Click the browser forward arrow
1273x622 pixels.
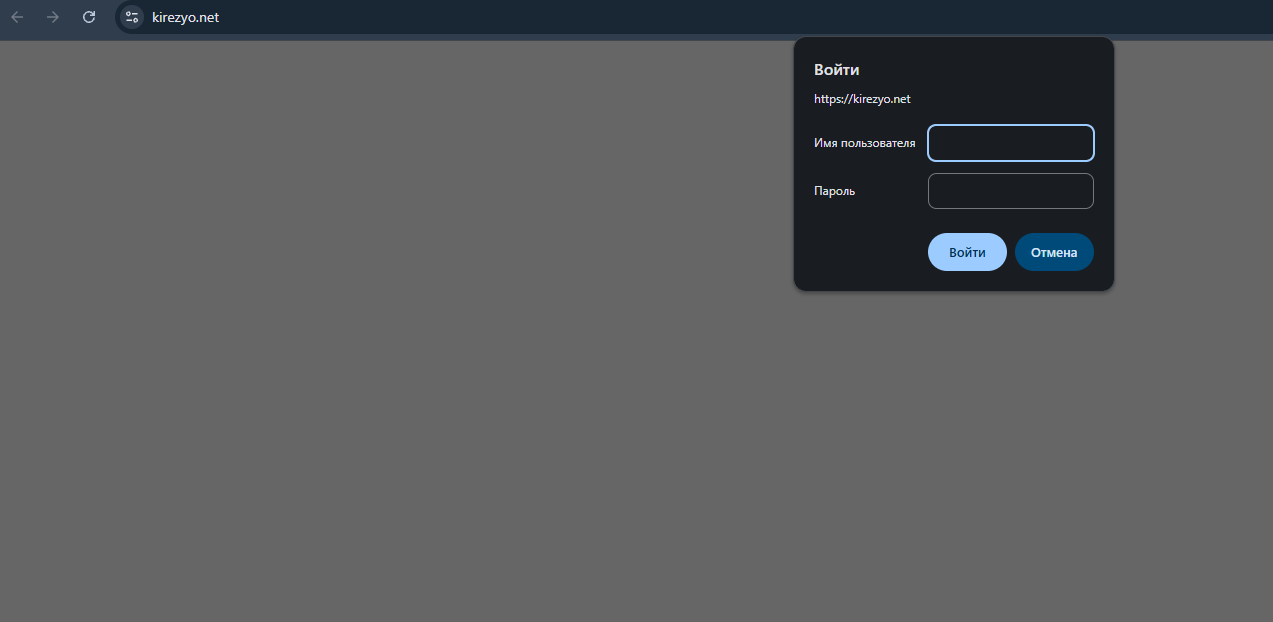(53, 17)
